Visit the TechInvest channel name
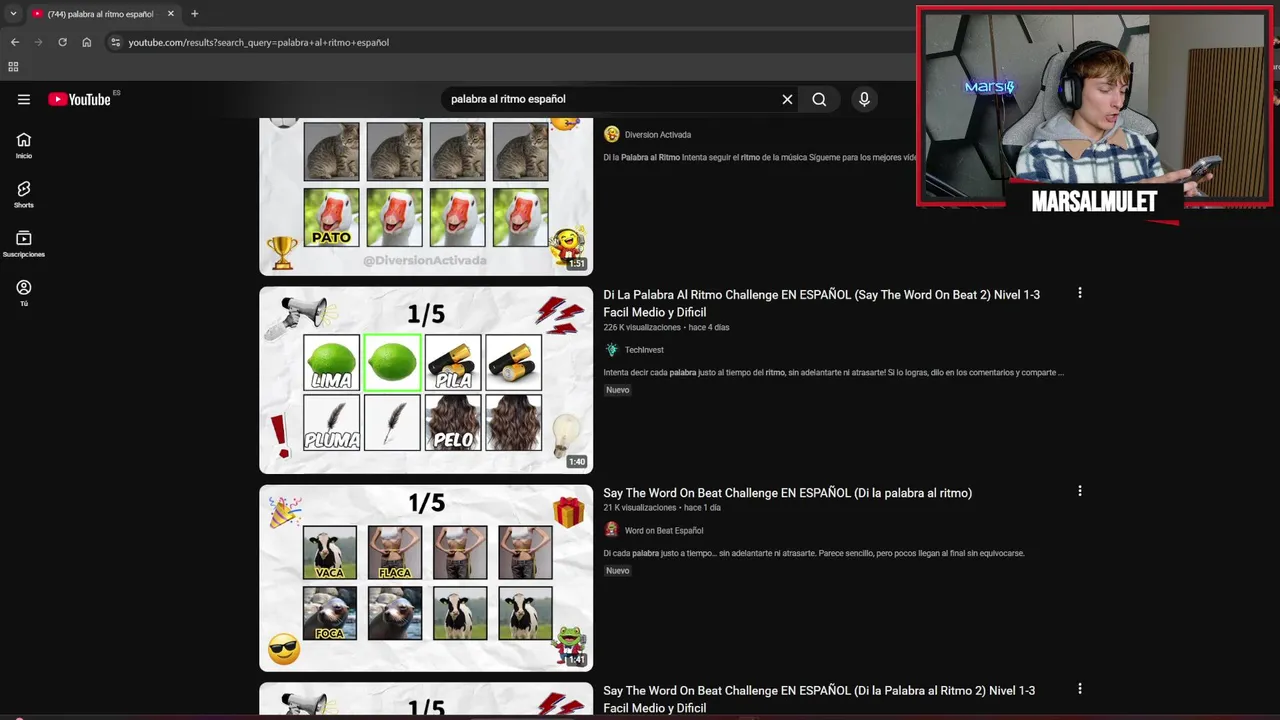 [x=644, y=350]
